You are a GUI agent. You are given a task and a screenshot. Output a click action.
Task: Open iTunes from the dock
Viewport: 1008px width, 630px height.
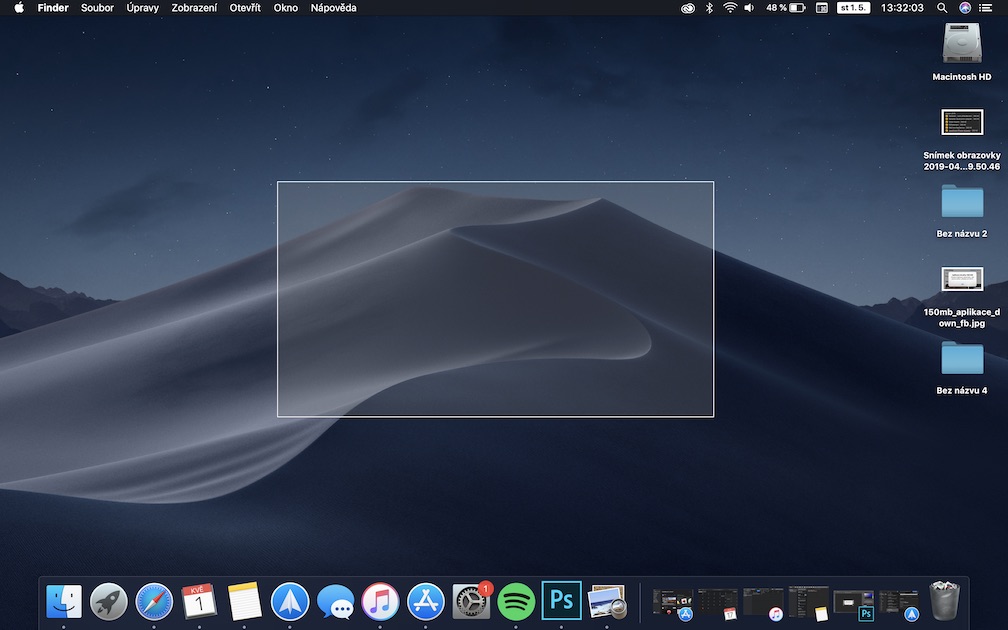tap(380, 601)
